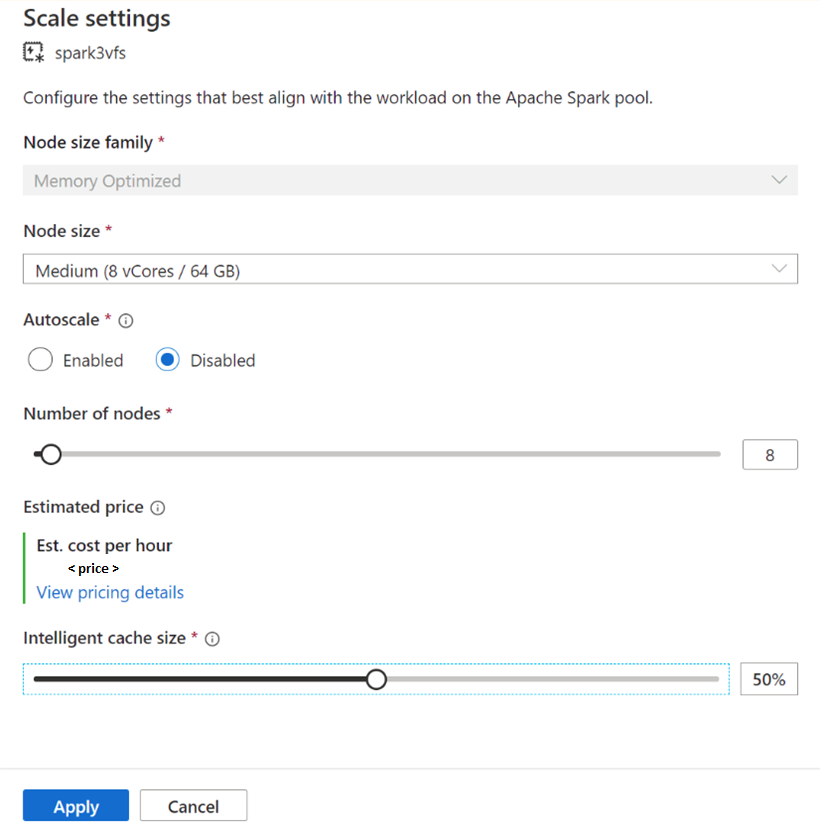Click the spark3vfs Spark pool icon
Screen dimensions: 820x829
[34, 52]
